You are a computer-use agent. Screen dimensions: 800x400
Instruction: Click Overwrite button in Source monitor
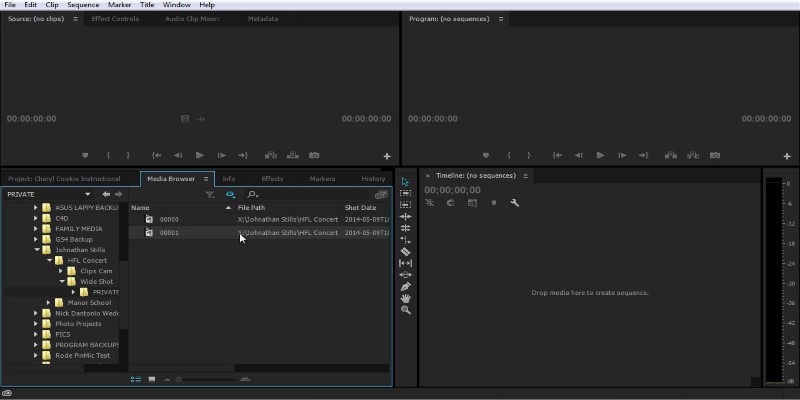(x=292, y=155)
